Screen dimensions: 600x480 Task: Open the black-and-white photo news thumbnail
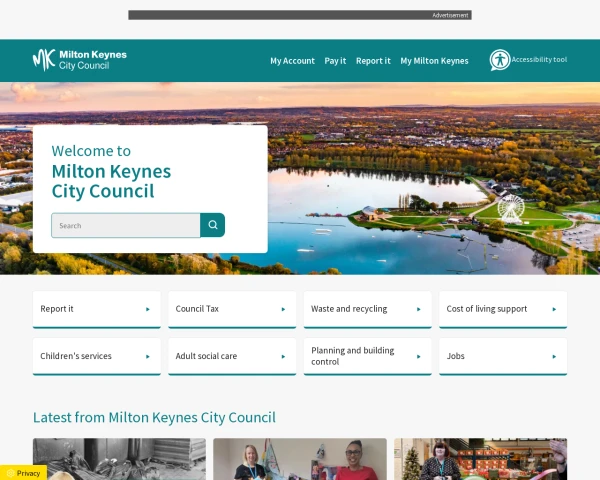pyautogui.click(x=119, y=459)
